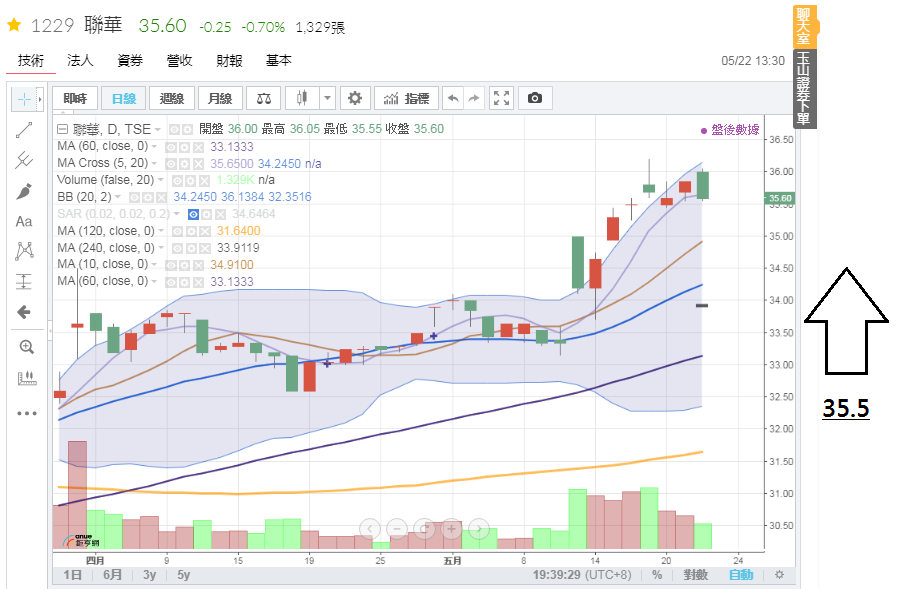Open the 聊天室 chat room button
Image resolution: width=900 pixels, height=600 pixels.
point(804,26)
